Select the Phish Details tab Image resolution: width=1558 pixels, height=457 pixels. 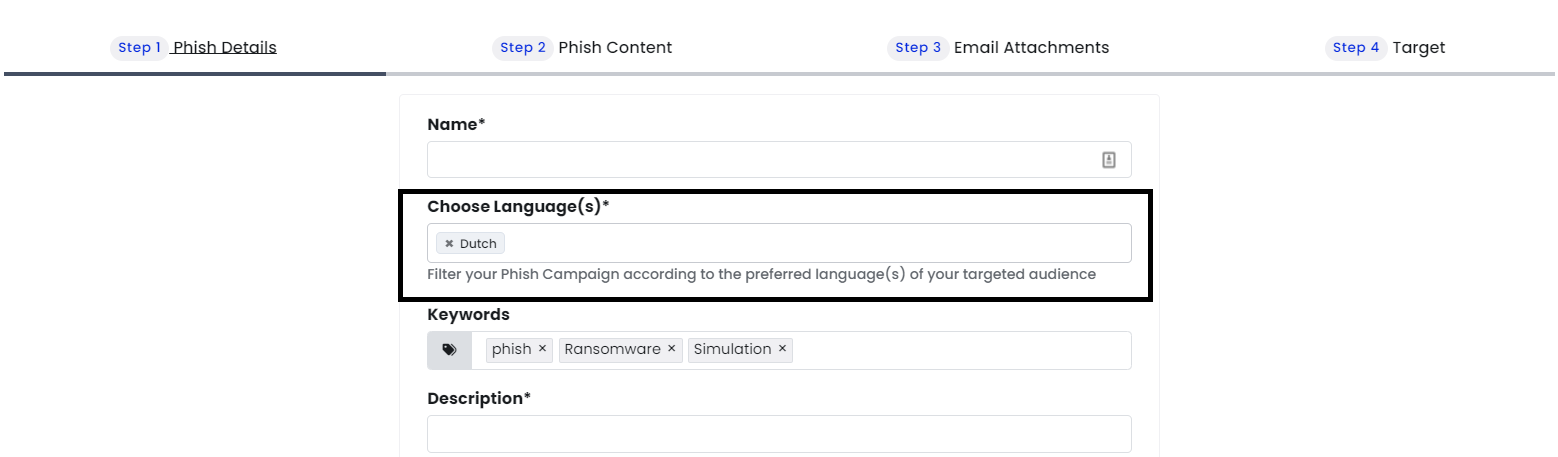click(x=225, y=48)
